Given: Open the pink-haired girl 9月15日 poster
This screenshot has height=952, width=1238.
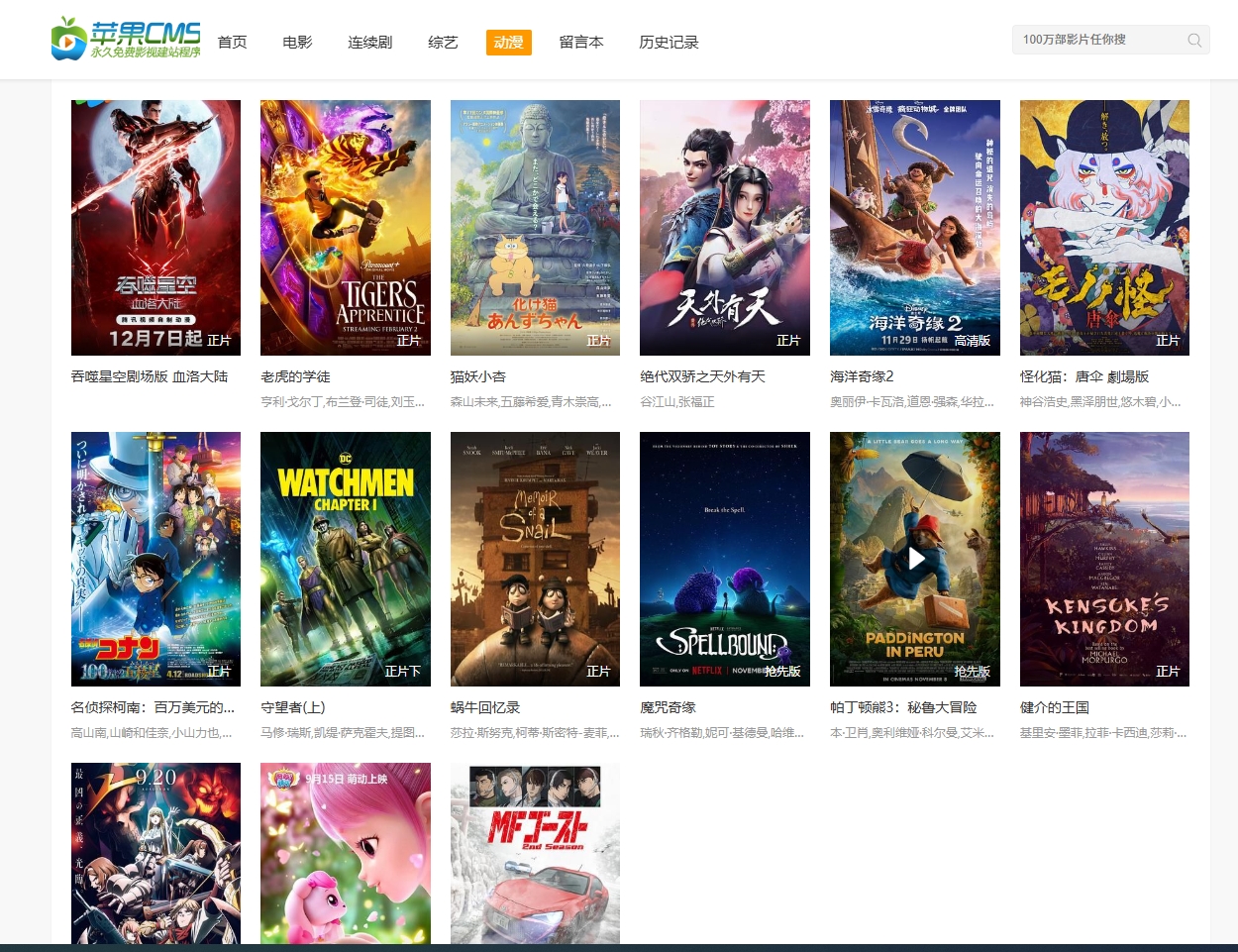Looking at the screenshot, I should [346, 853].
